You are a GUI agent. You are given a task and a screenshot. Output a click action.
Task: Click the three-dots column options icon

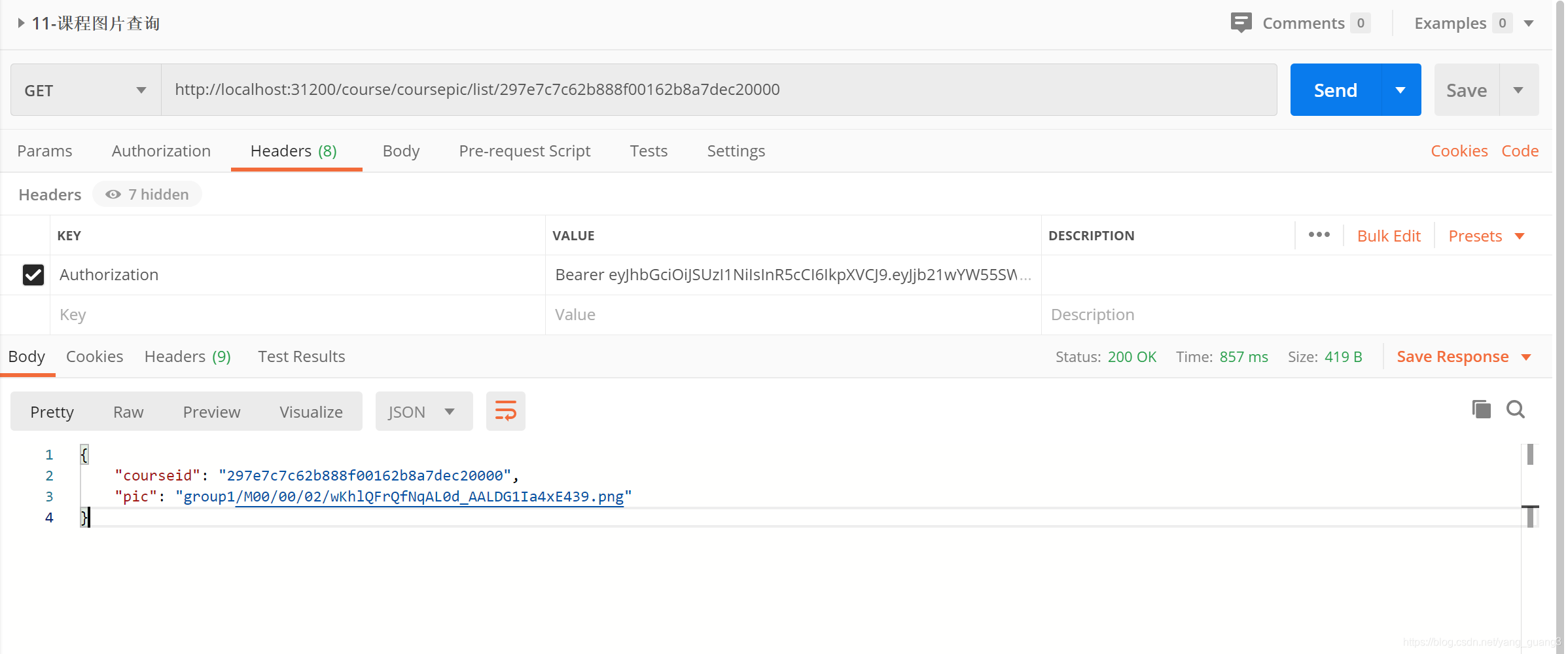(1319, 235)
